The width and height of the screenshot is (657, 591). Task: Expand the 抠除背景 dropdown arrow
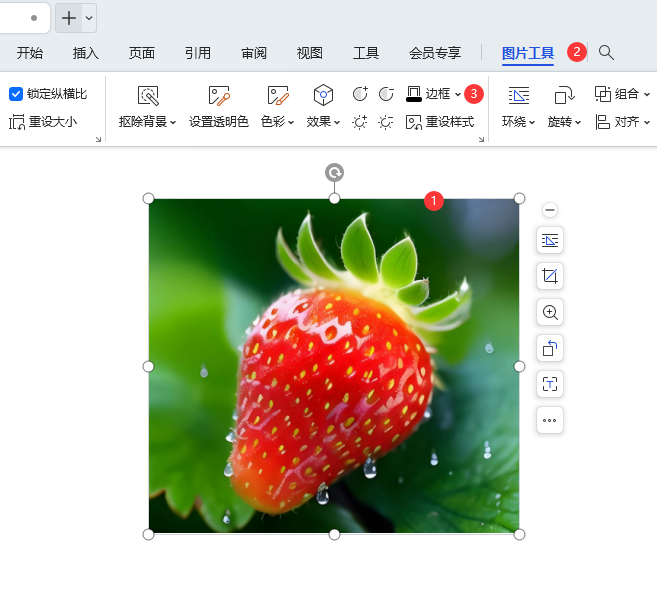(173, 122)
